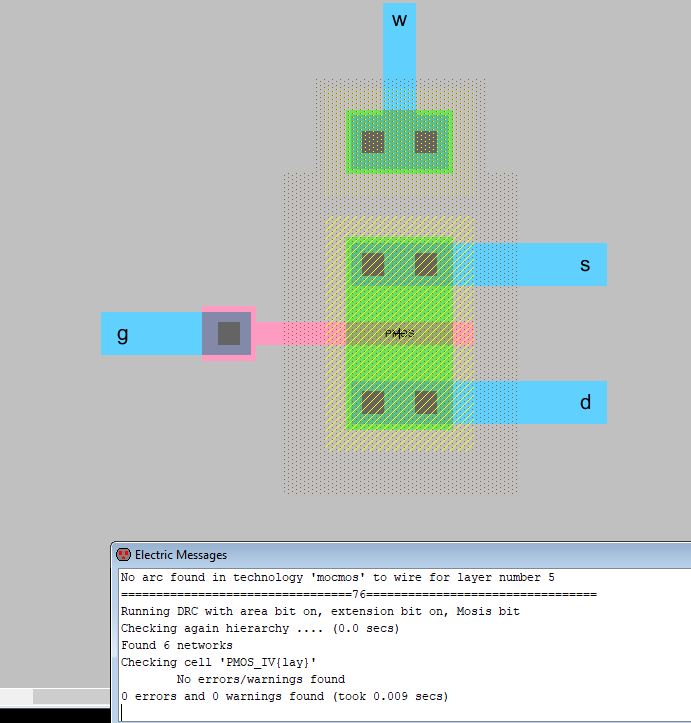This screenshot has width=691, height=723.
Task: Select the right contact cut in well tap
Action: (x=426, y=141)
